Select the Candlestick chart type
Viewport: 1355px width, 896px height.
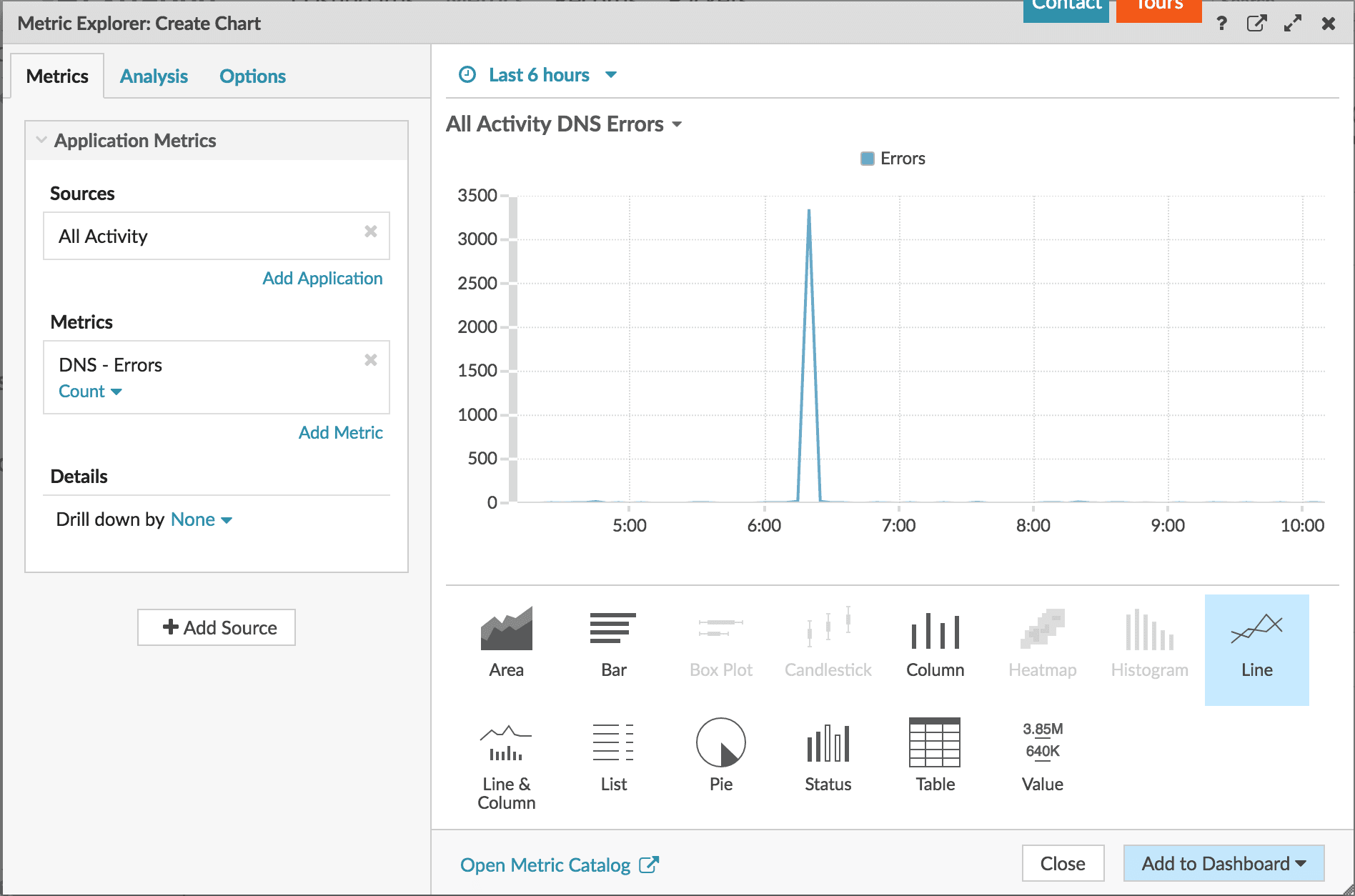828,643
